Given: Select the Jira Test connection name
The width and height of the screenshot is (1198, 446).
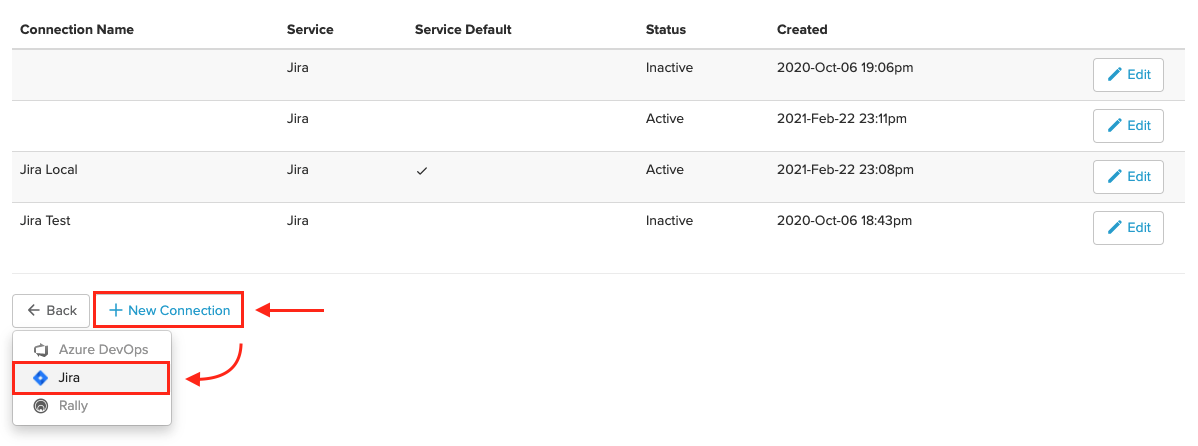Looking at the screenshot, I should pos(45,221).
